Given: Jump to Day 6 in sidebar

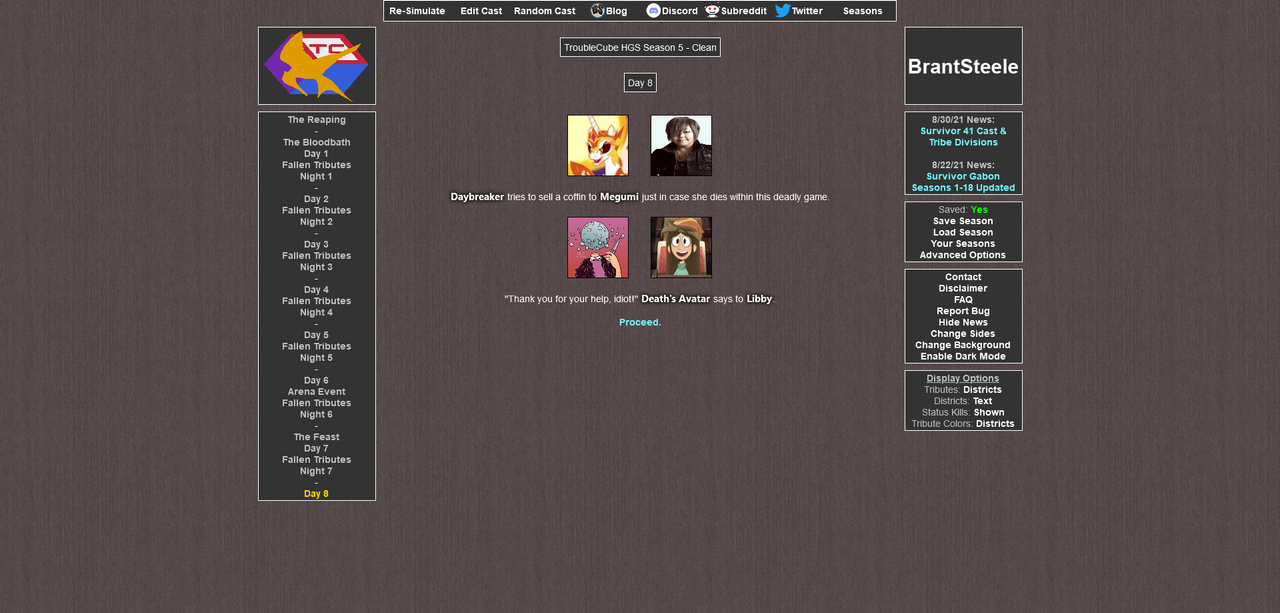Looking at the screenshot, I should tap(316, 380).
